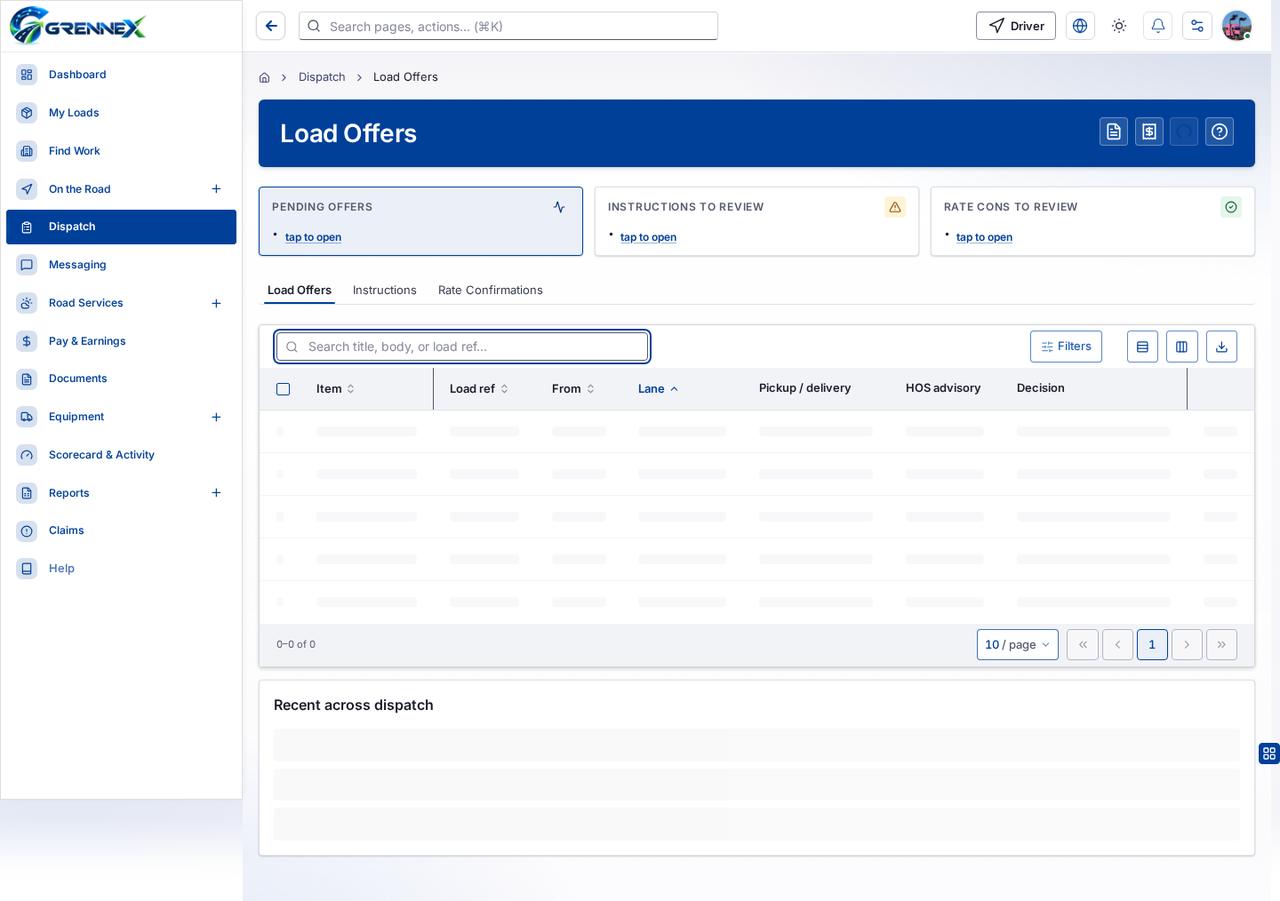The image size is (1280, 901).
Task: Expand the On the Road submenu
Action: (216, 189)
